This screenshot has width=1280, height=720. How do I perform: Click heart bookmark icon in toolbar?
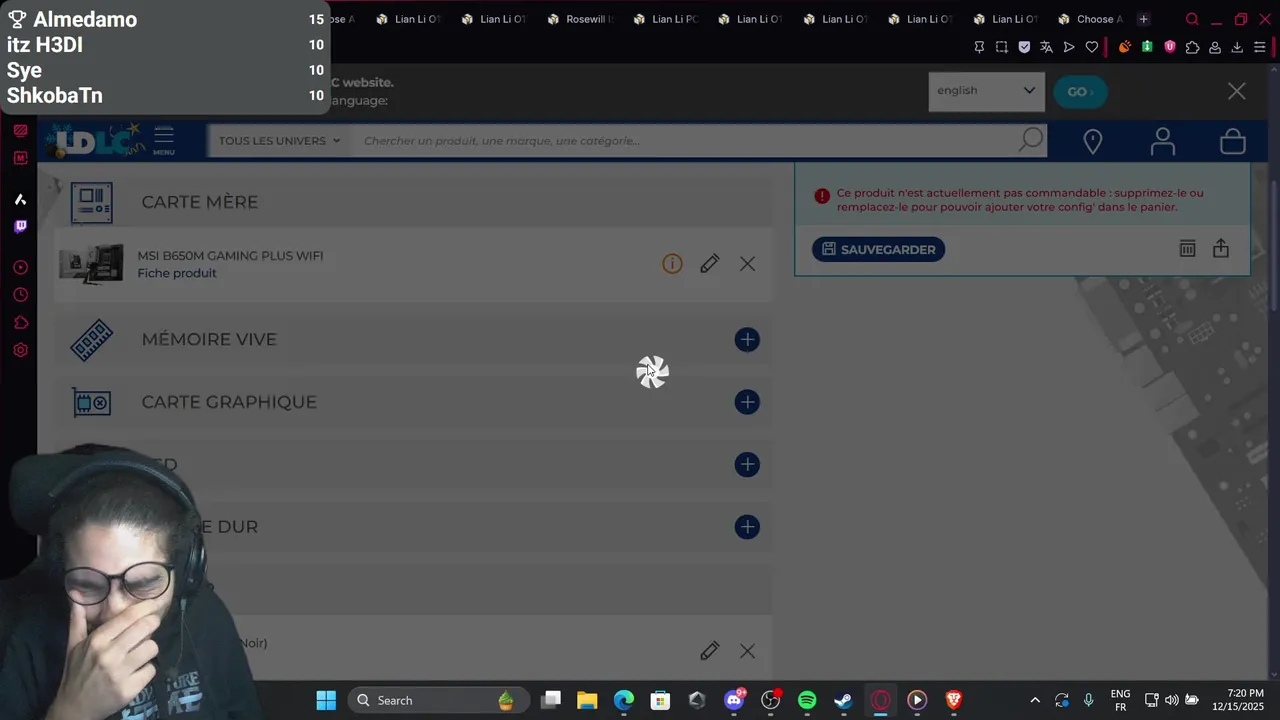[x=1092, y=47]
